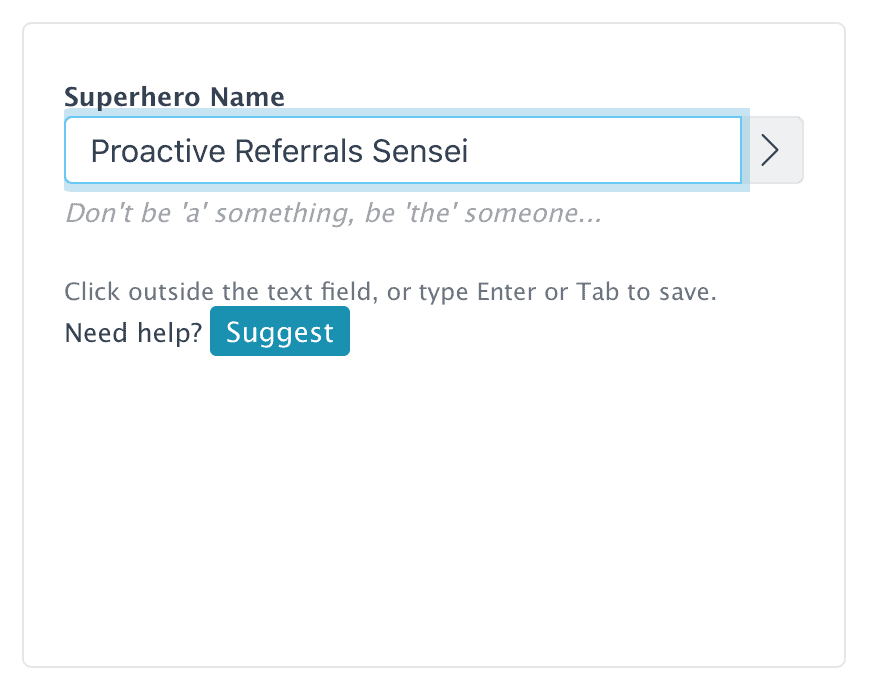Click the 'Need help?' text

pyautogui.click(x=133, y=332)
